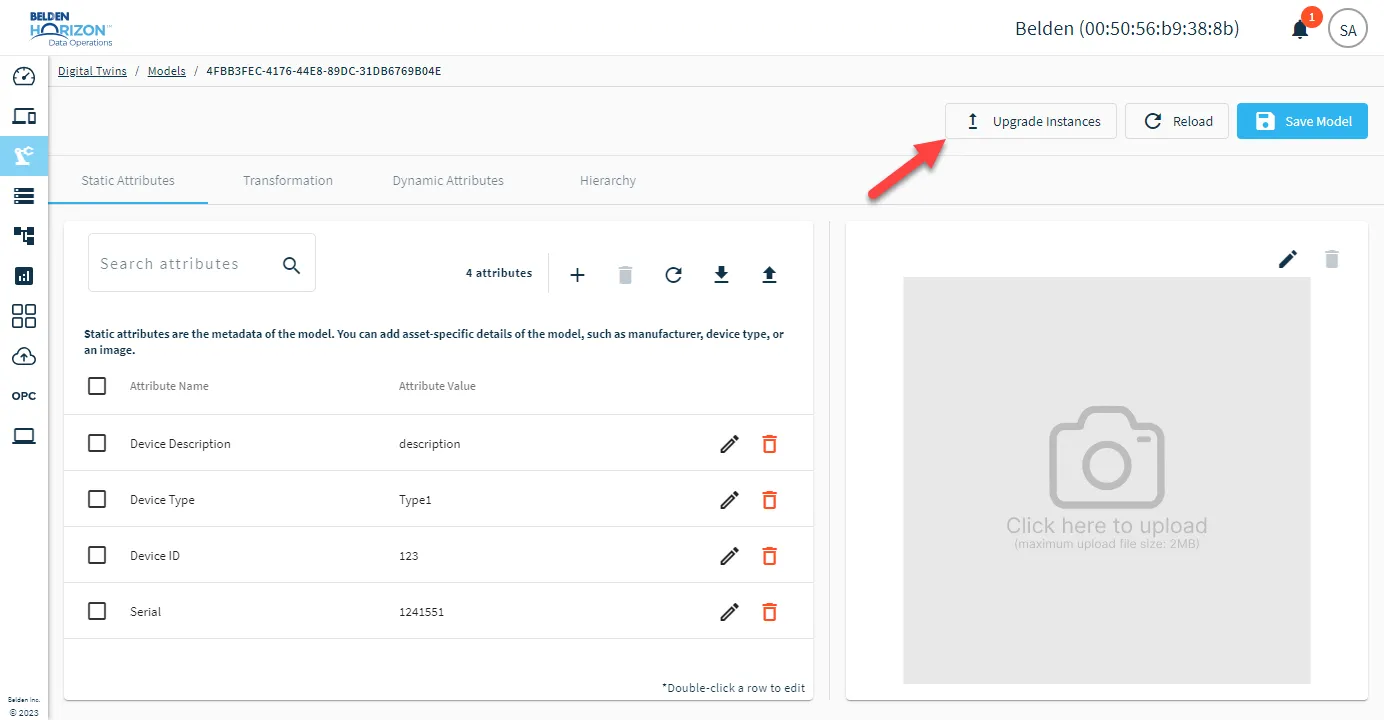The height and width of the screenshot is (720, 1384).
Task: Switch to the Transformation tab
Action: pos(288,181)
